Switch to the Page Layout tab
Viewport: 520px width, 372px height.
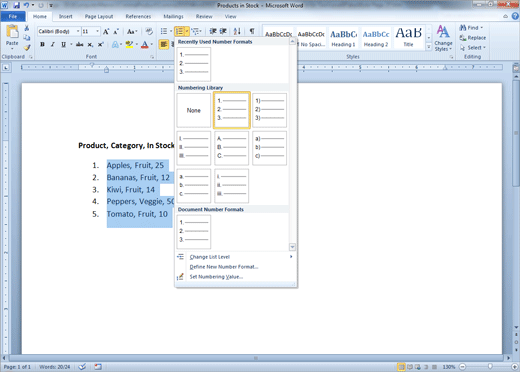click(99, 16)
